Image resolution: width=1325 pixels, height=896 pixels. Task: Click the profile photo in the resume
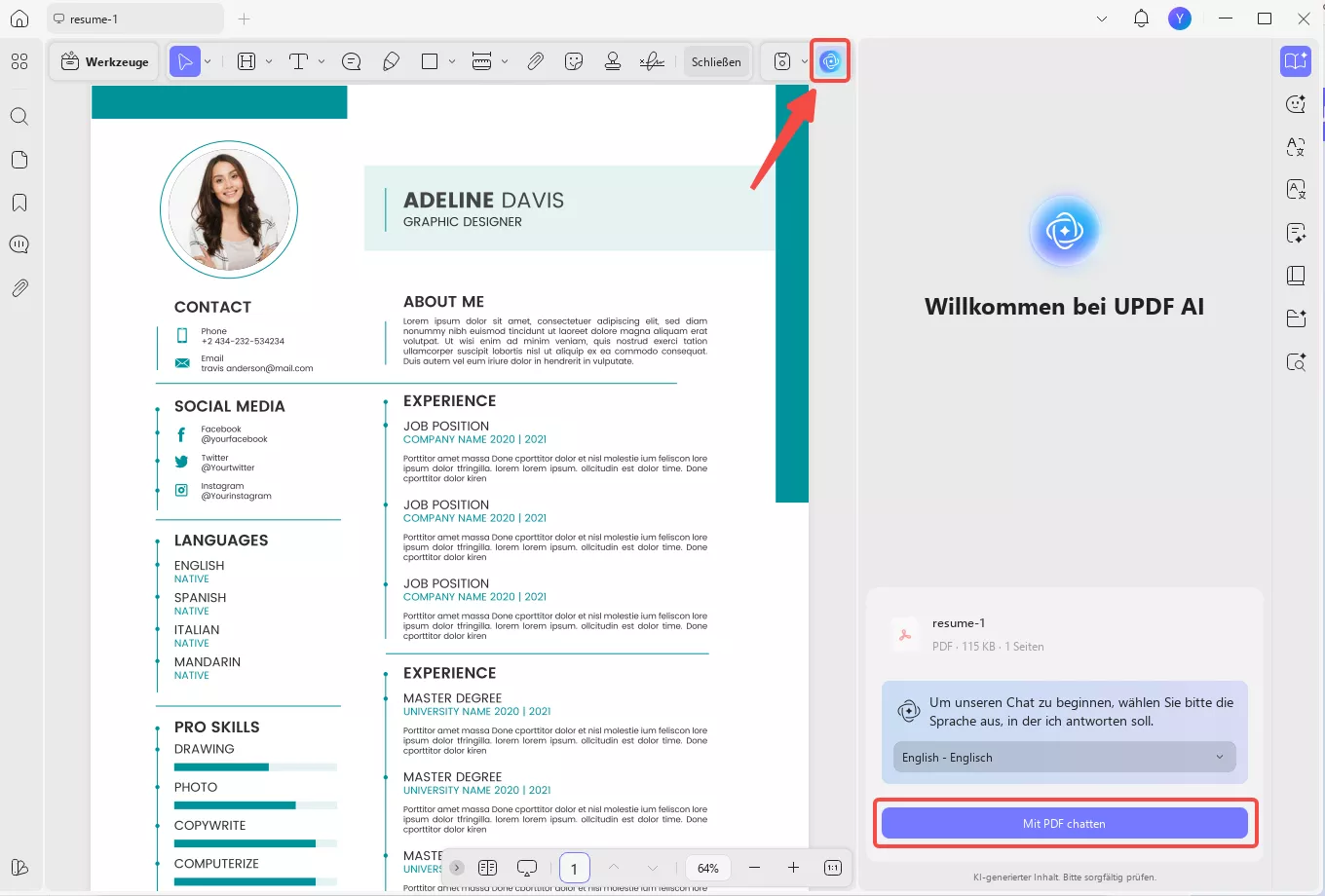coord(229,209)
